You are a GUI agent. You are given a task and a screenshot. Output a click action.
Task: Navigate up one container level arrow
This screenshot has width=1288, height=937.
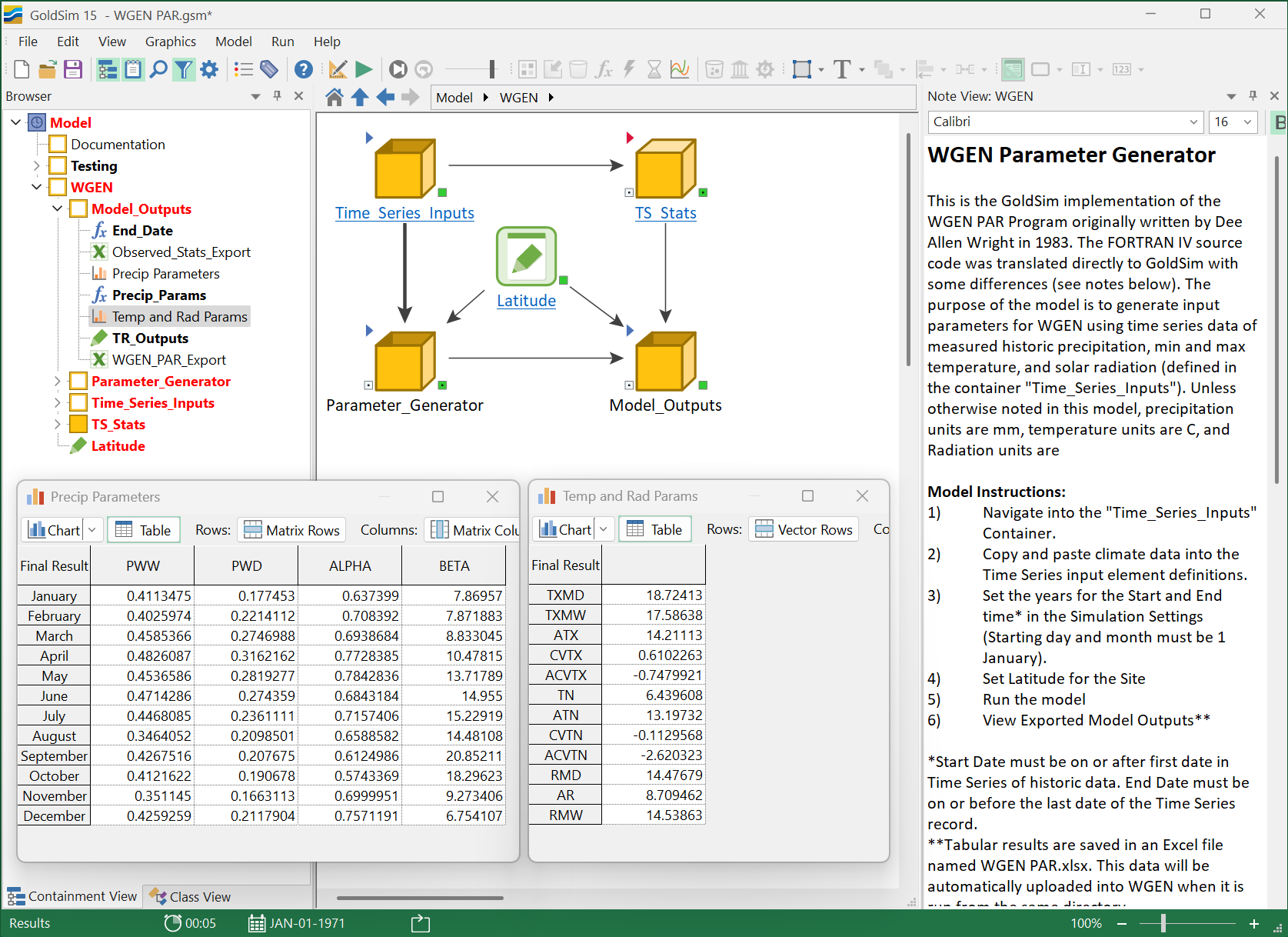pos(360,97)
